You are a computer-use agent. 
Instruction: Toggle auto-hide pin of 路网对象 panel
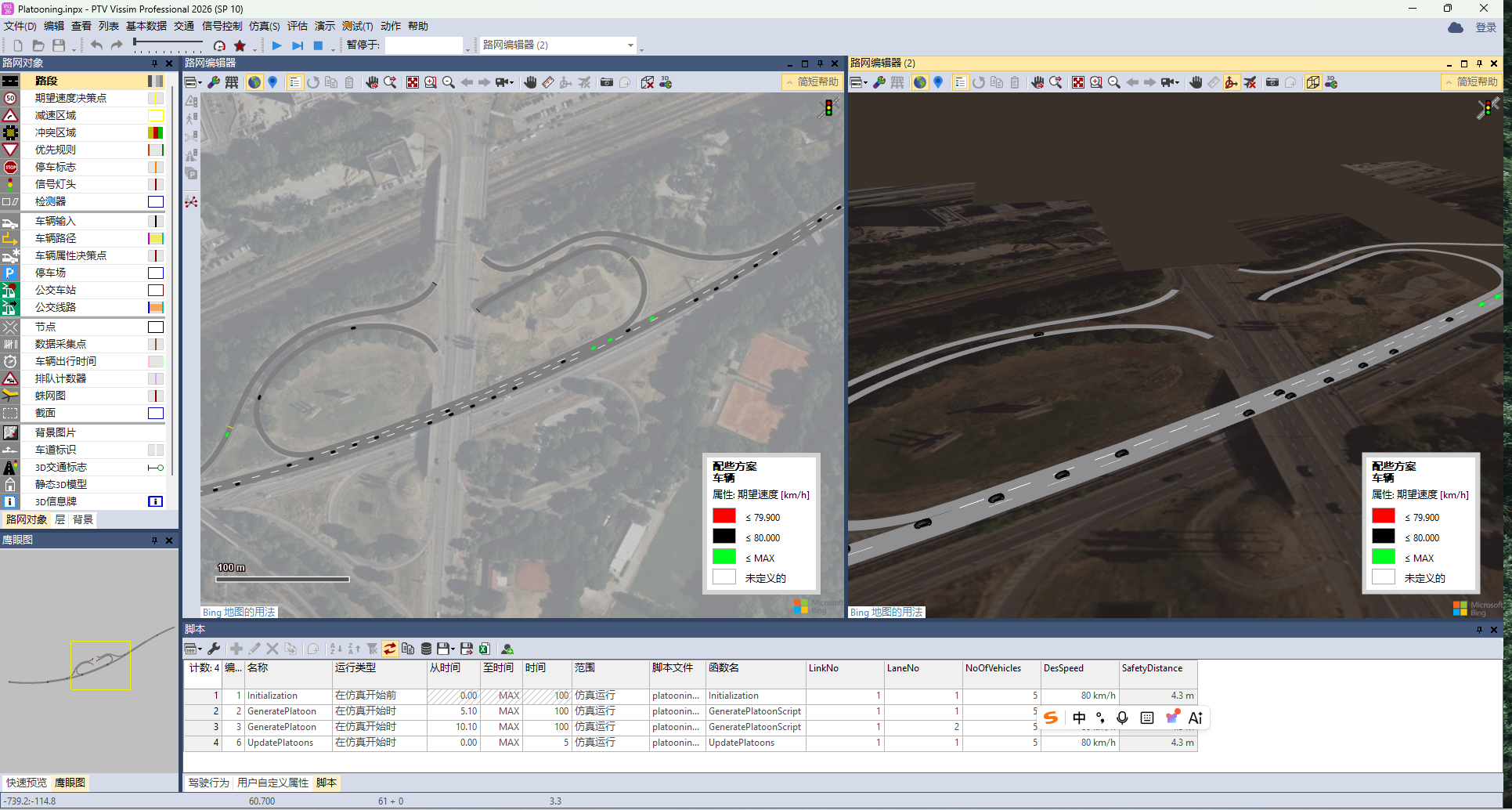click(154, 63)
